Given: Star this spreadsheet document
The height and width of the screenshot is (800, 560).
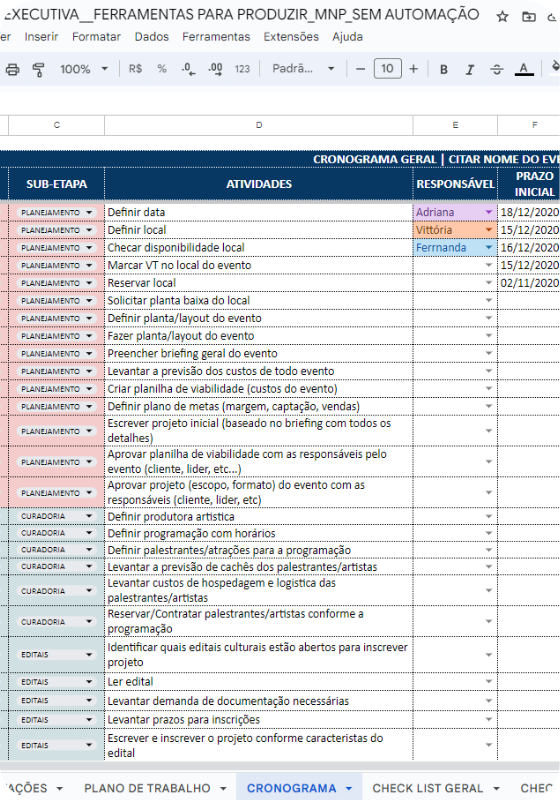Looking at the screenshot, I should pos(502,16).
